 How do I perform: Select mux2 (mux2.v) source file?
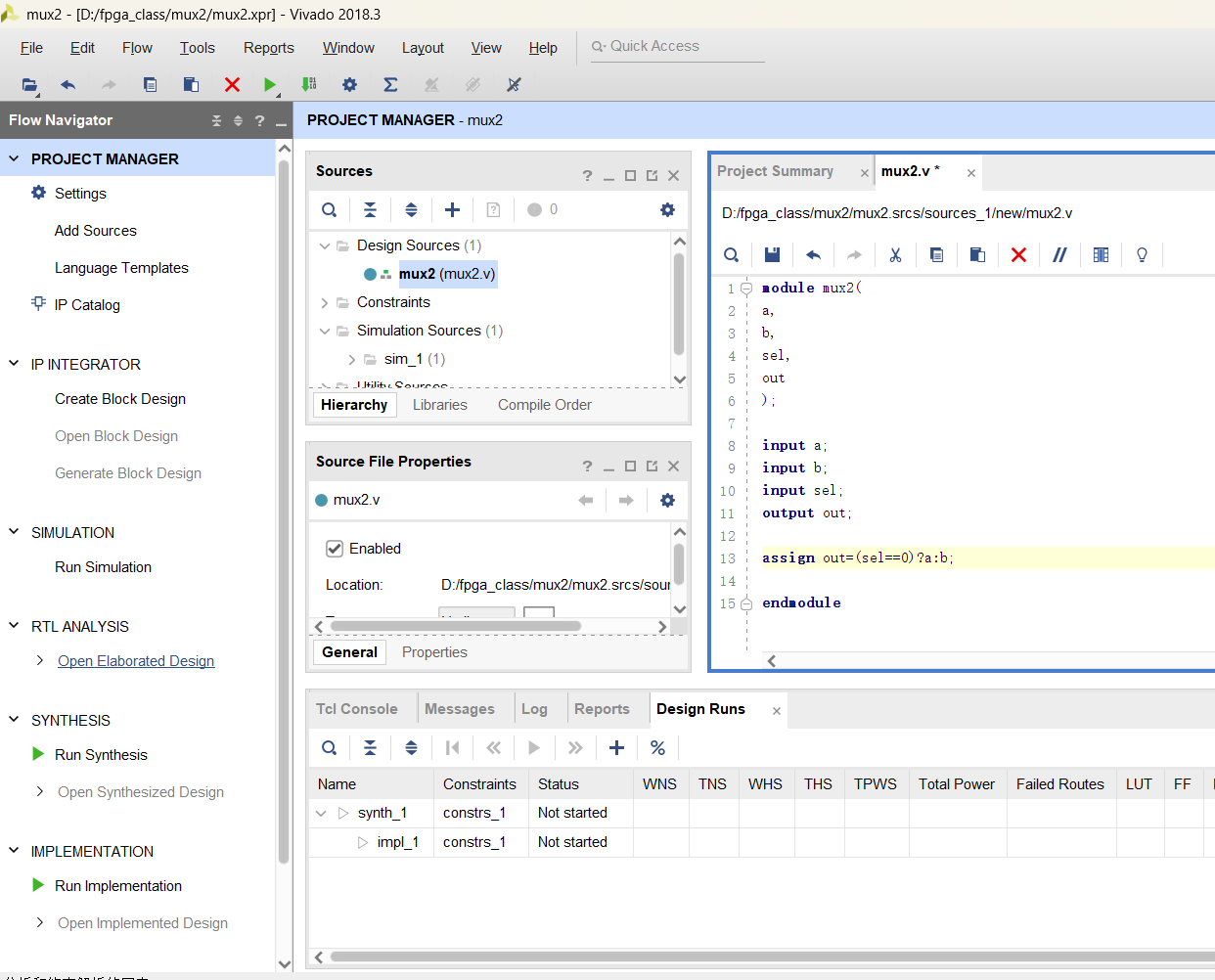pos(447,274)
